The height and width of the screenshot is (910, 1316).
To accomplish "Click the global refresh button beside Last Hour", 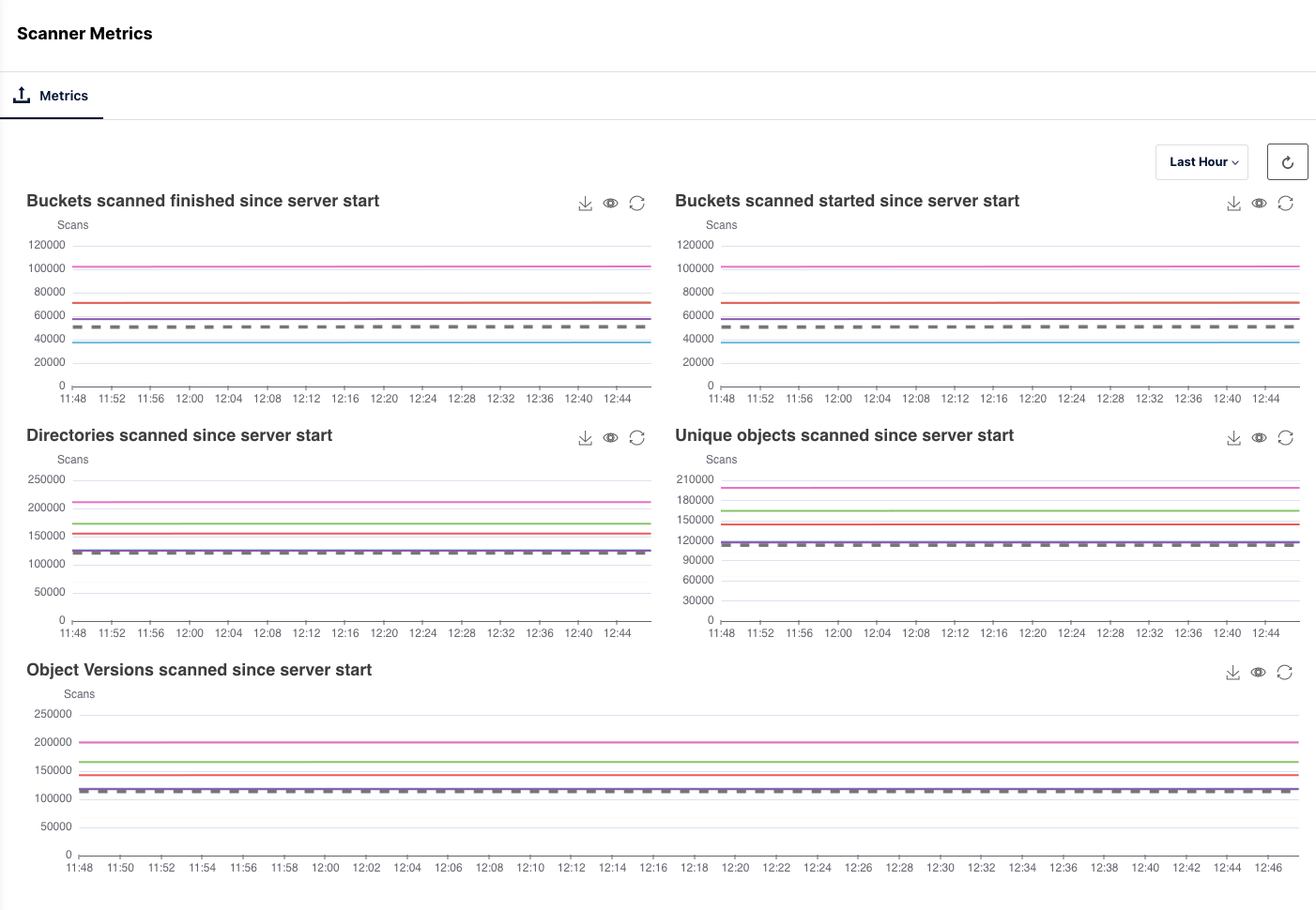I will point(1287,162).
